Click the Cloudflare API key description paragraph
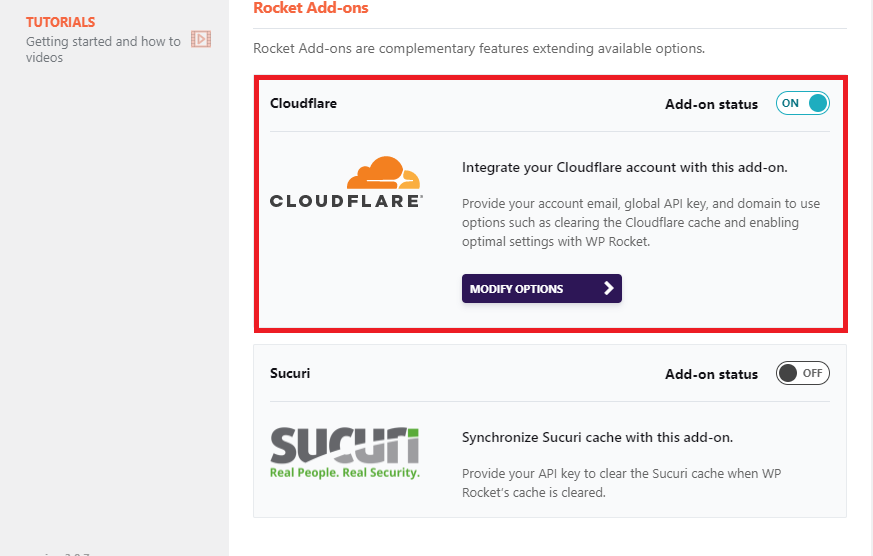 pos(641,223)
